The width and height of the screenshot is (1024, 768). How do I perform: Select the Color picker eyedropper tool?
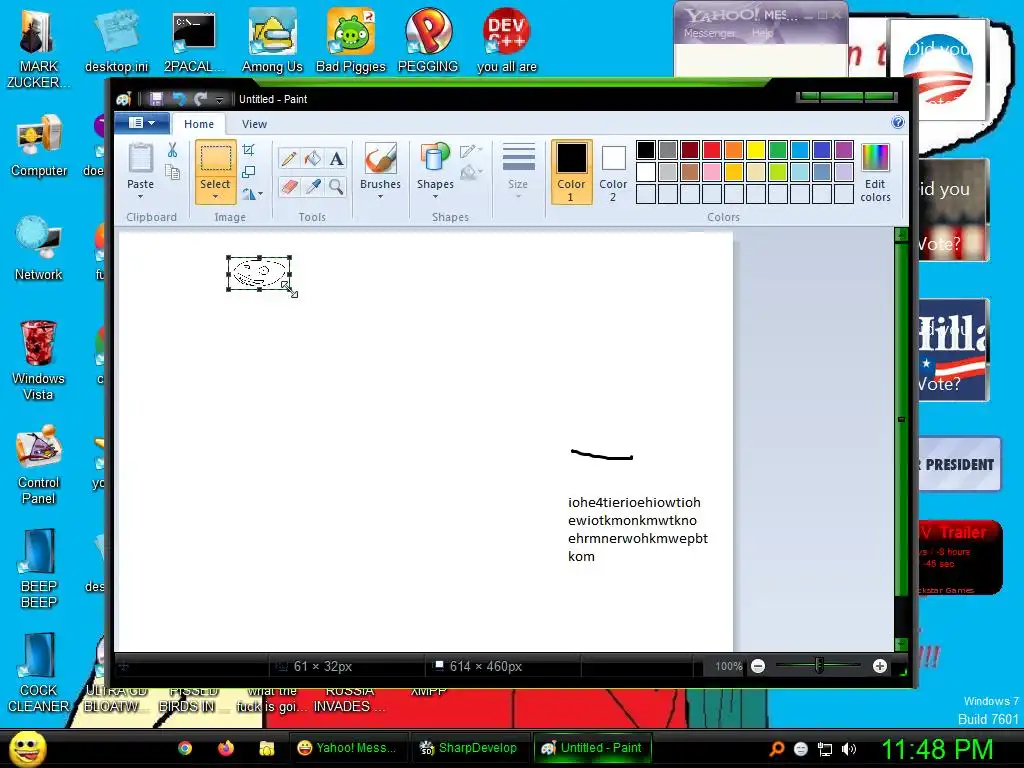point(312,187)
